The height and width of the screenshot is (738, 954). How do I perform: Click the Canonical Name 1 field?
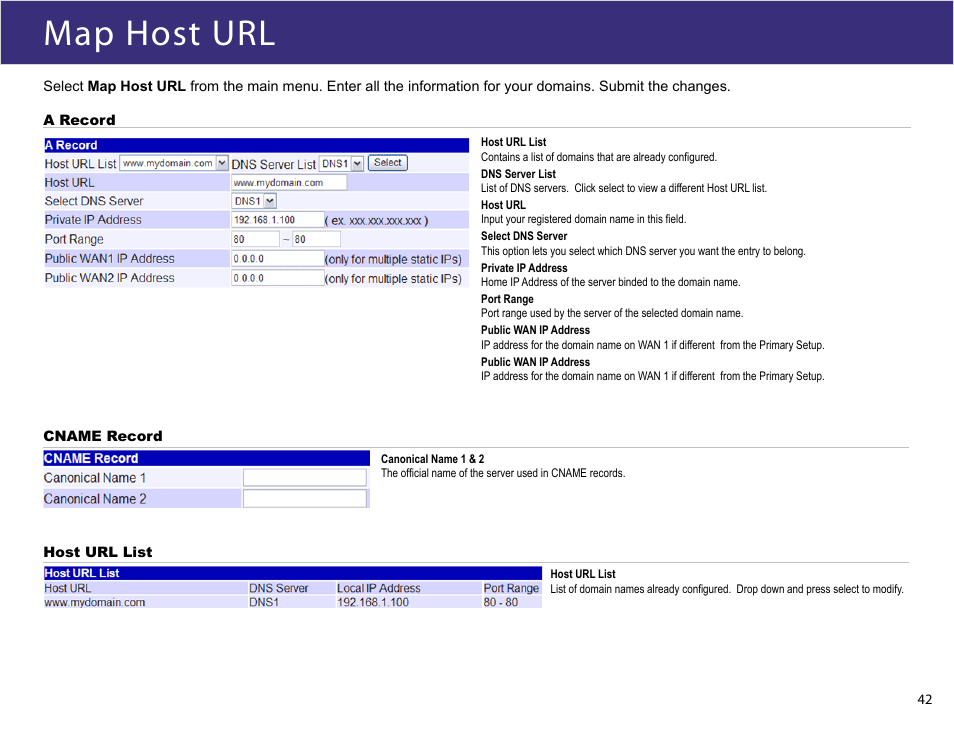(305, 478)
